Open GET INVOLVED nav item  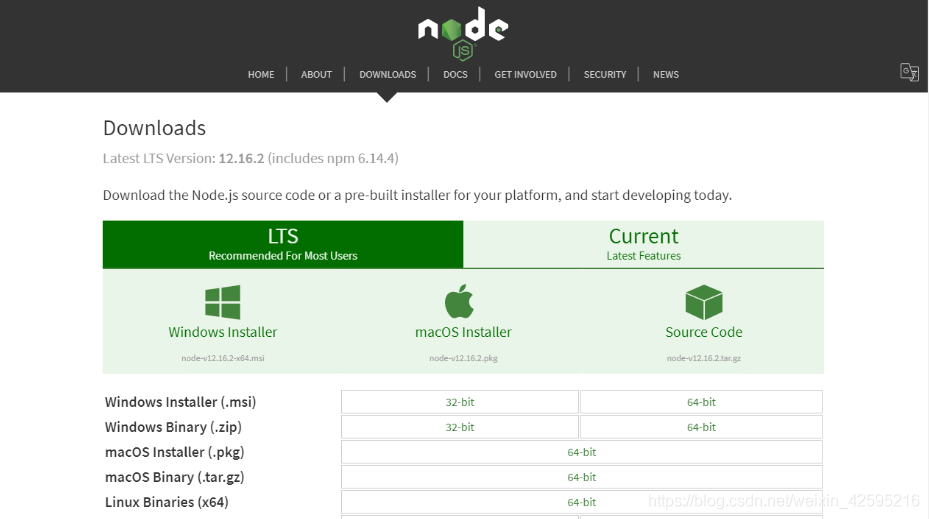526,75
